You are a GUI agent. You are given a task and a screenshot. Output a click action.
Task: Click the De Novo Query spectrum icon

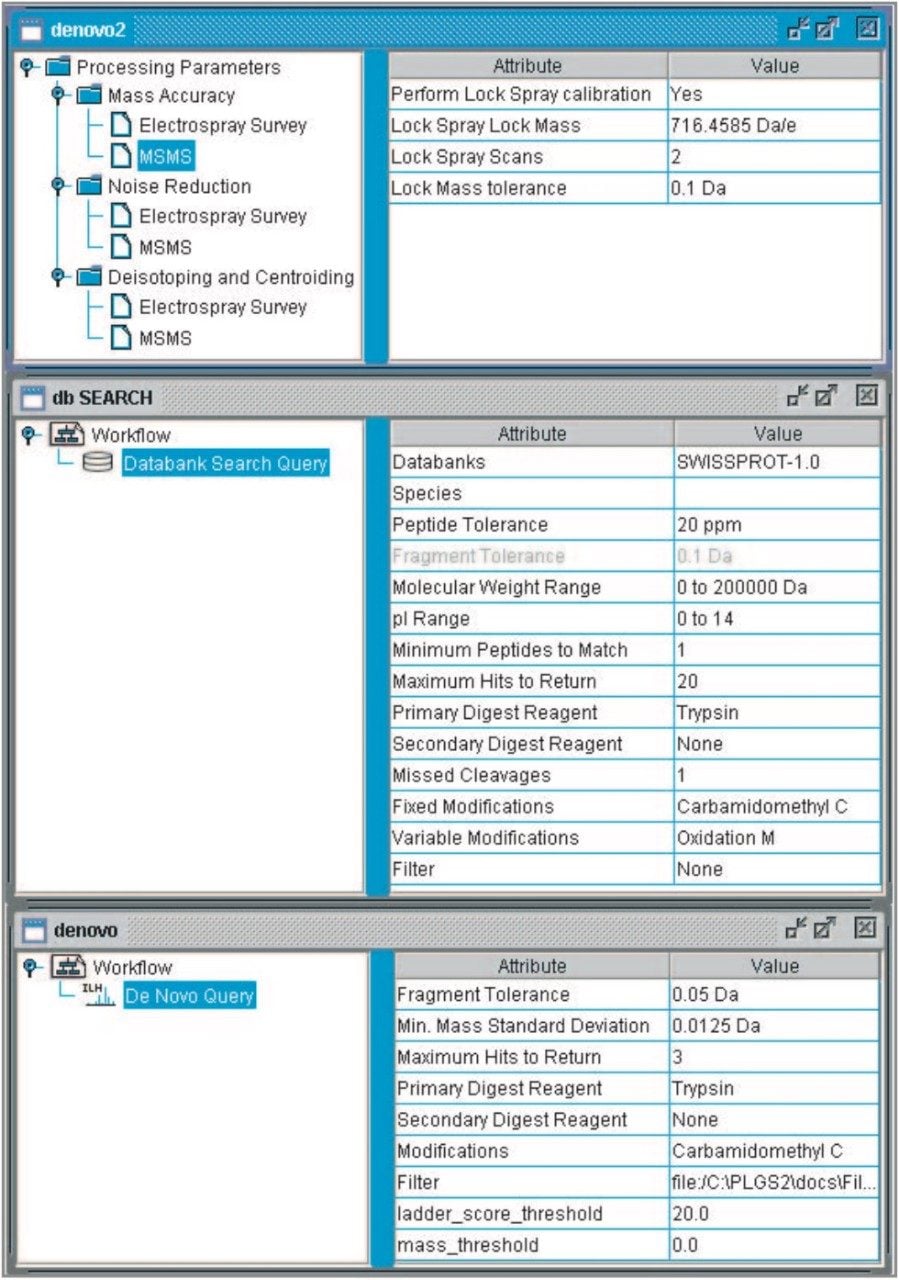click(x=100, y=994)
